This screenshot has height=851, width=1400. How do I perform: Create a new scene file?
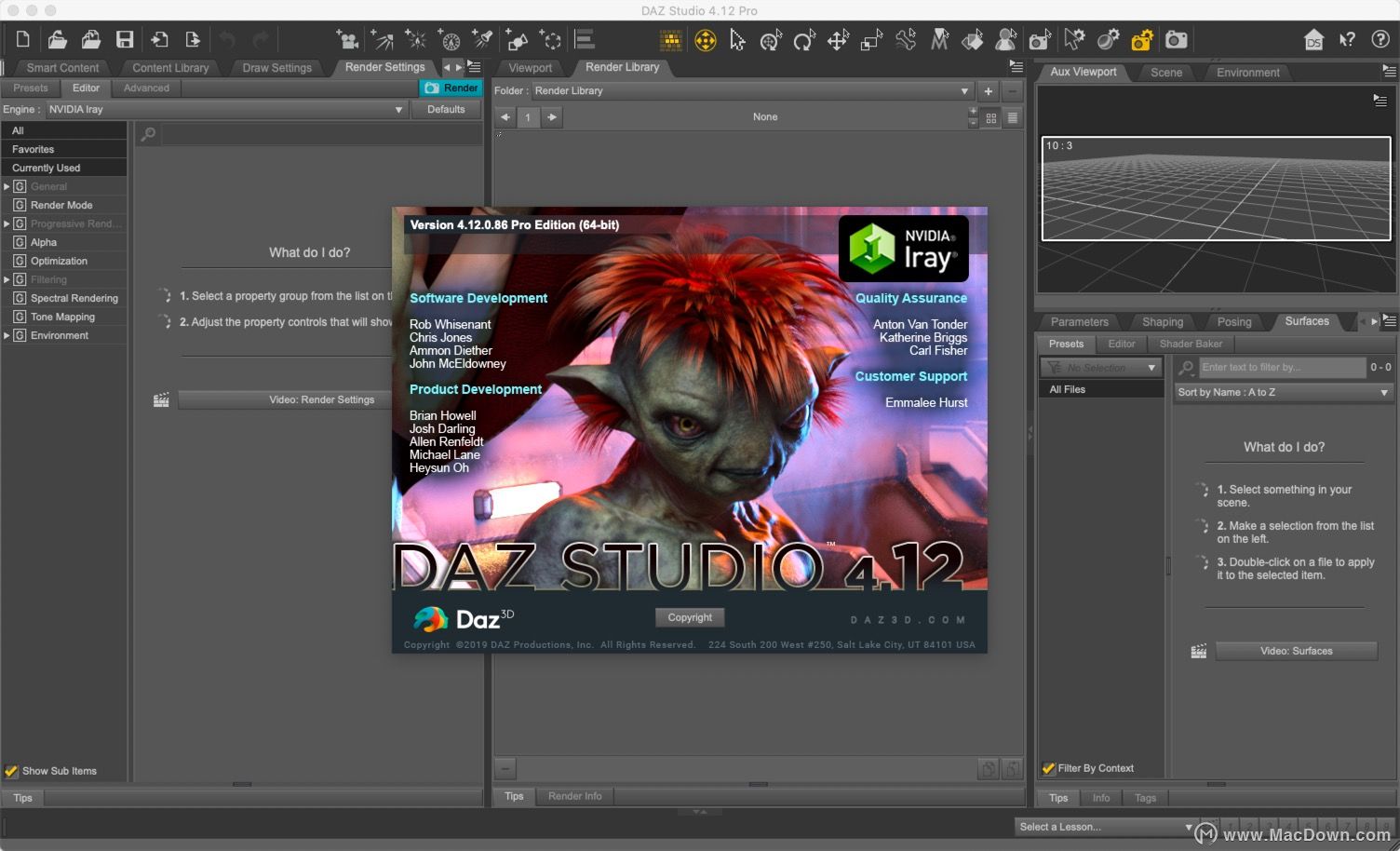(x=22, y=40)
